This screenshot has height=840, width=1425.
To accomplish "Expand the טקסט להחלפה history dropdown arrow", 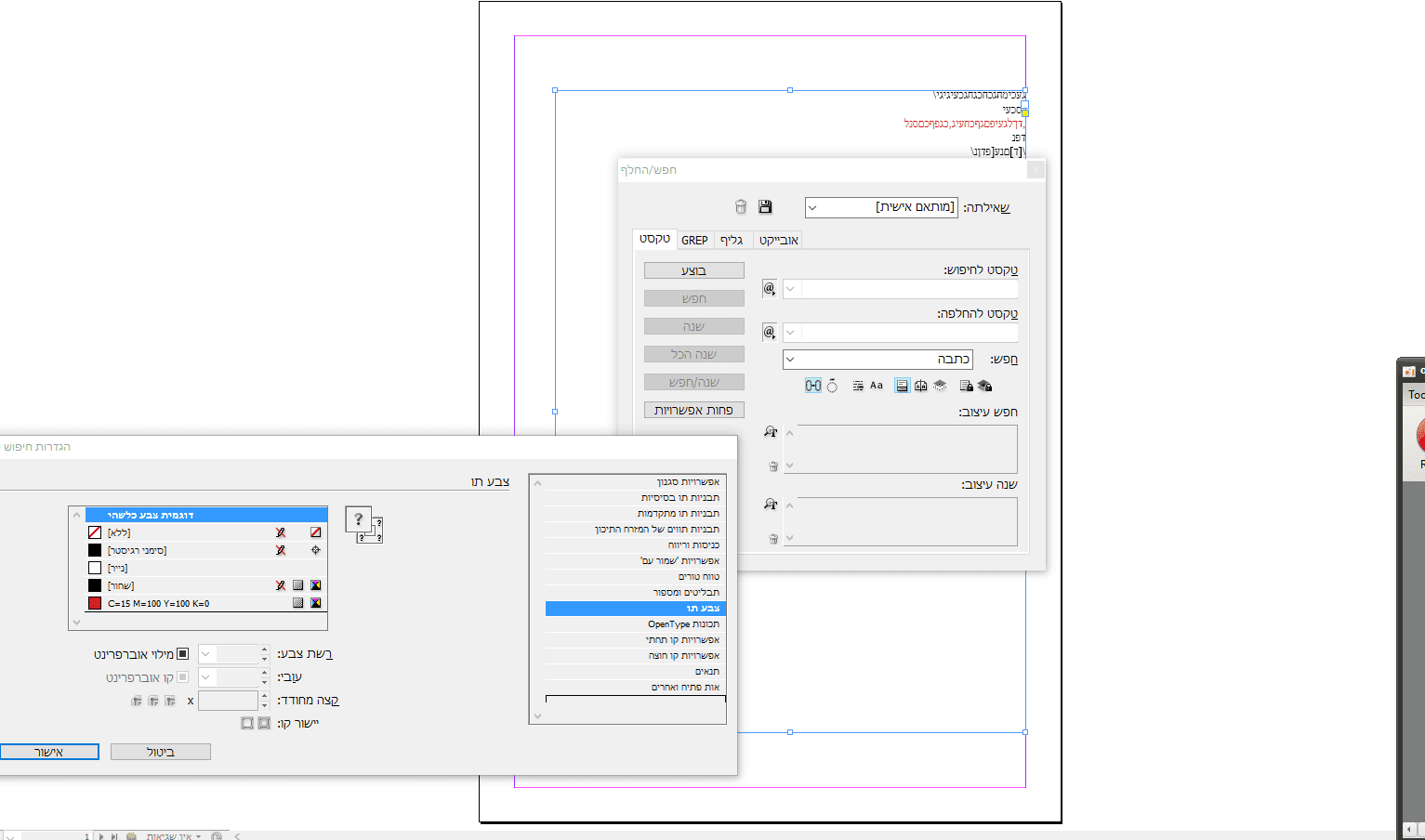I will point(791,332).
